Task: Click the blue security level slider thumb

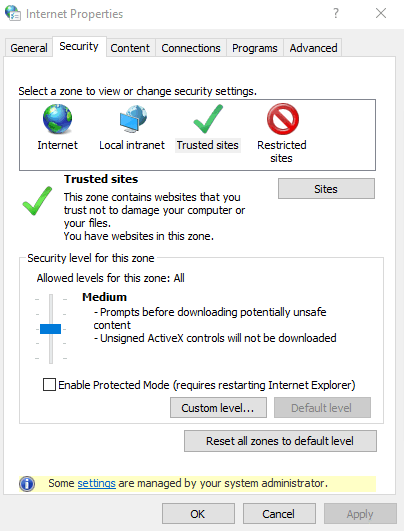Action: coord(50,329)
